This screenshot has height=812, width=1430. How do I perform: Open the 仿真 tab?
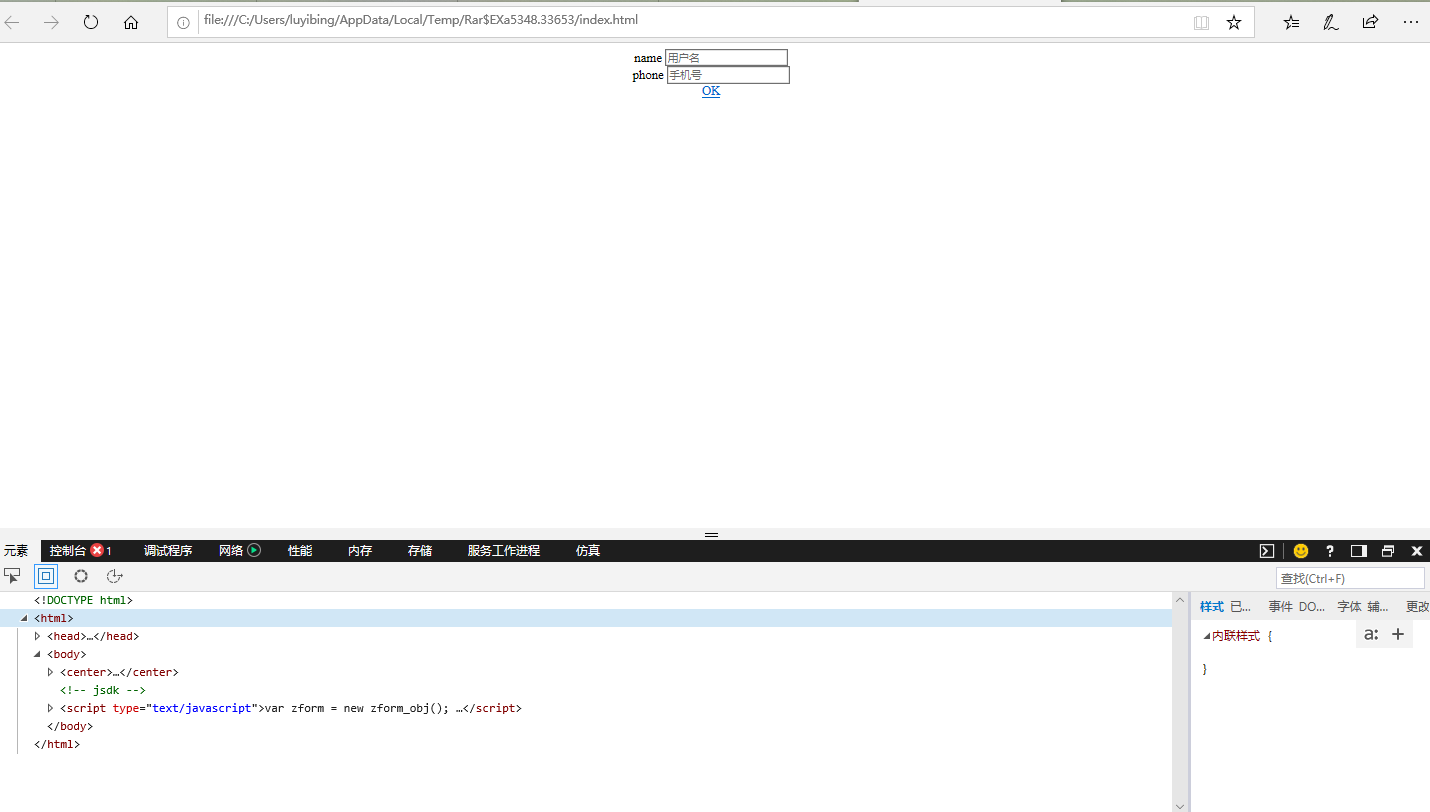point(588,551)
